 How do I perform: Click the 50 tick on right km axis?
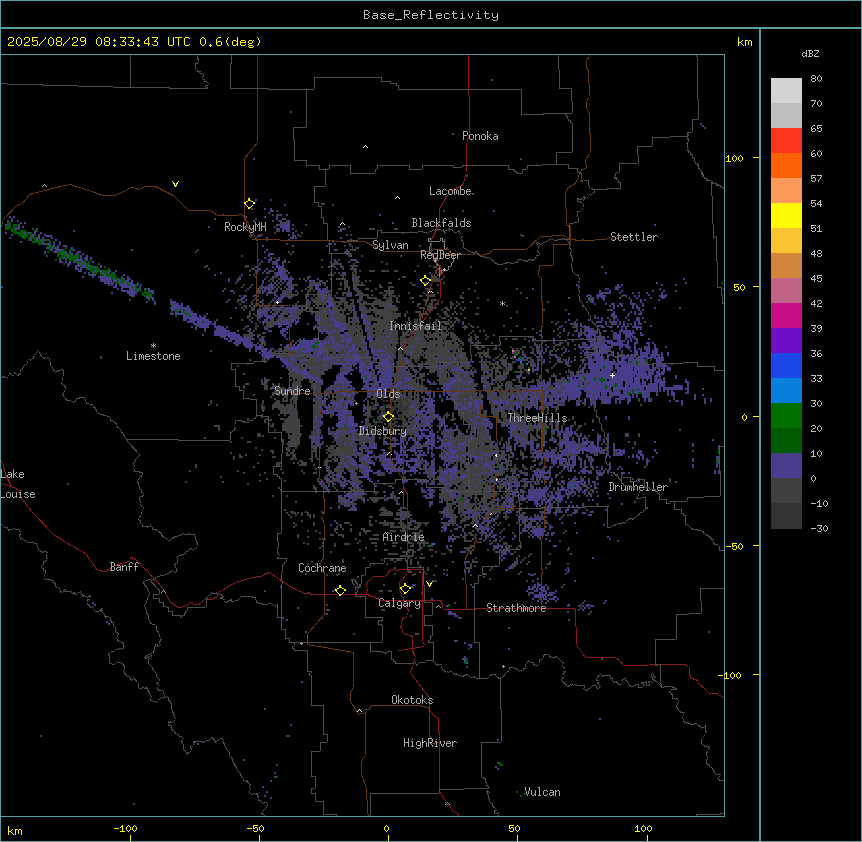[739, 287]
